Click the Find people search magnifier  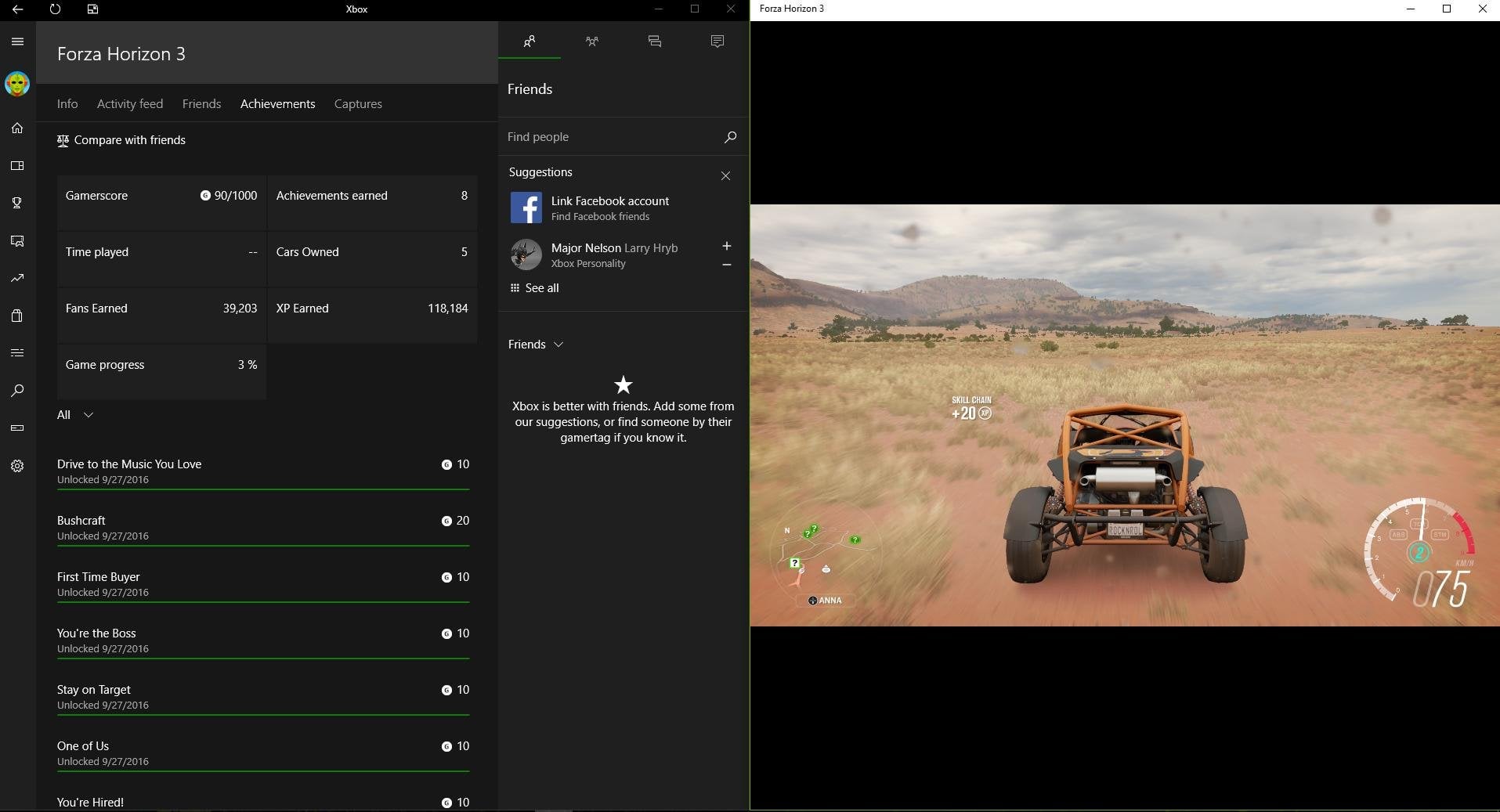730,137
